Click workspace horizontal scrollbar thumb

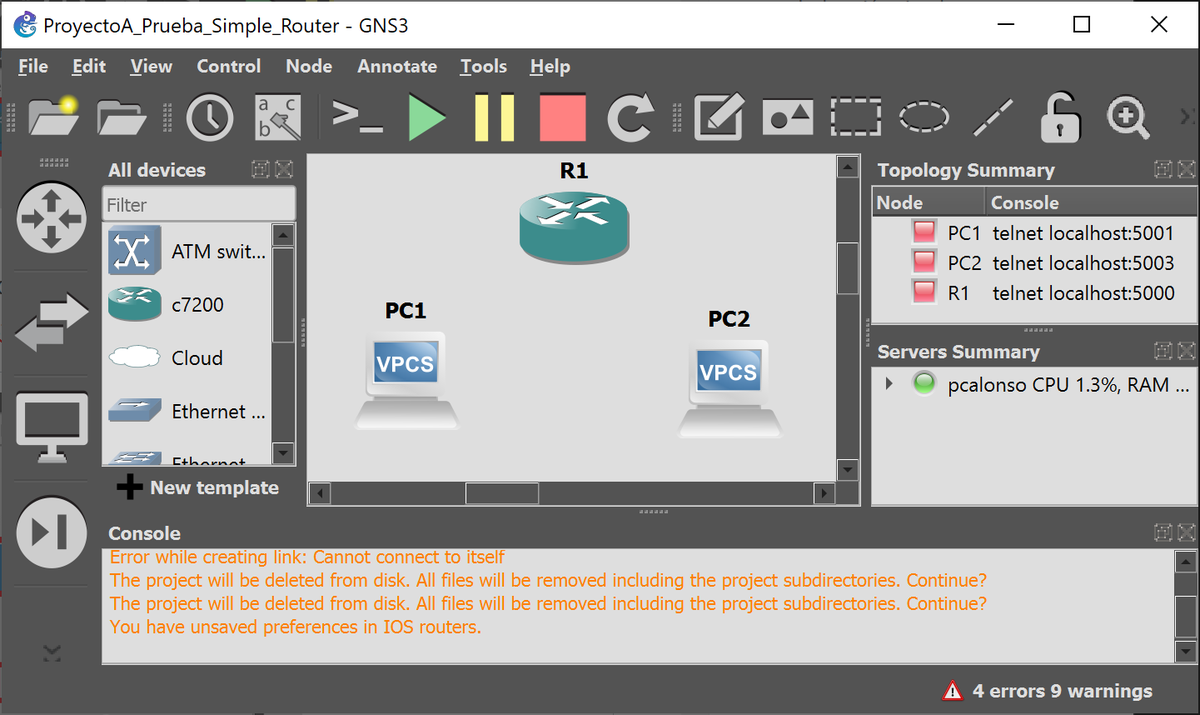(x=503, y=493)
